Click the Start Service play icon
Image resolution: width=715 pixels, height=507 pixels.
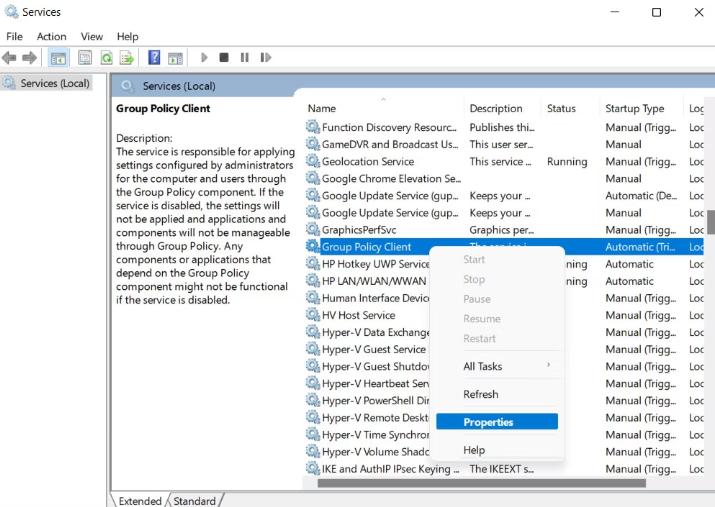pos(204,57)
